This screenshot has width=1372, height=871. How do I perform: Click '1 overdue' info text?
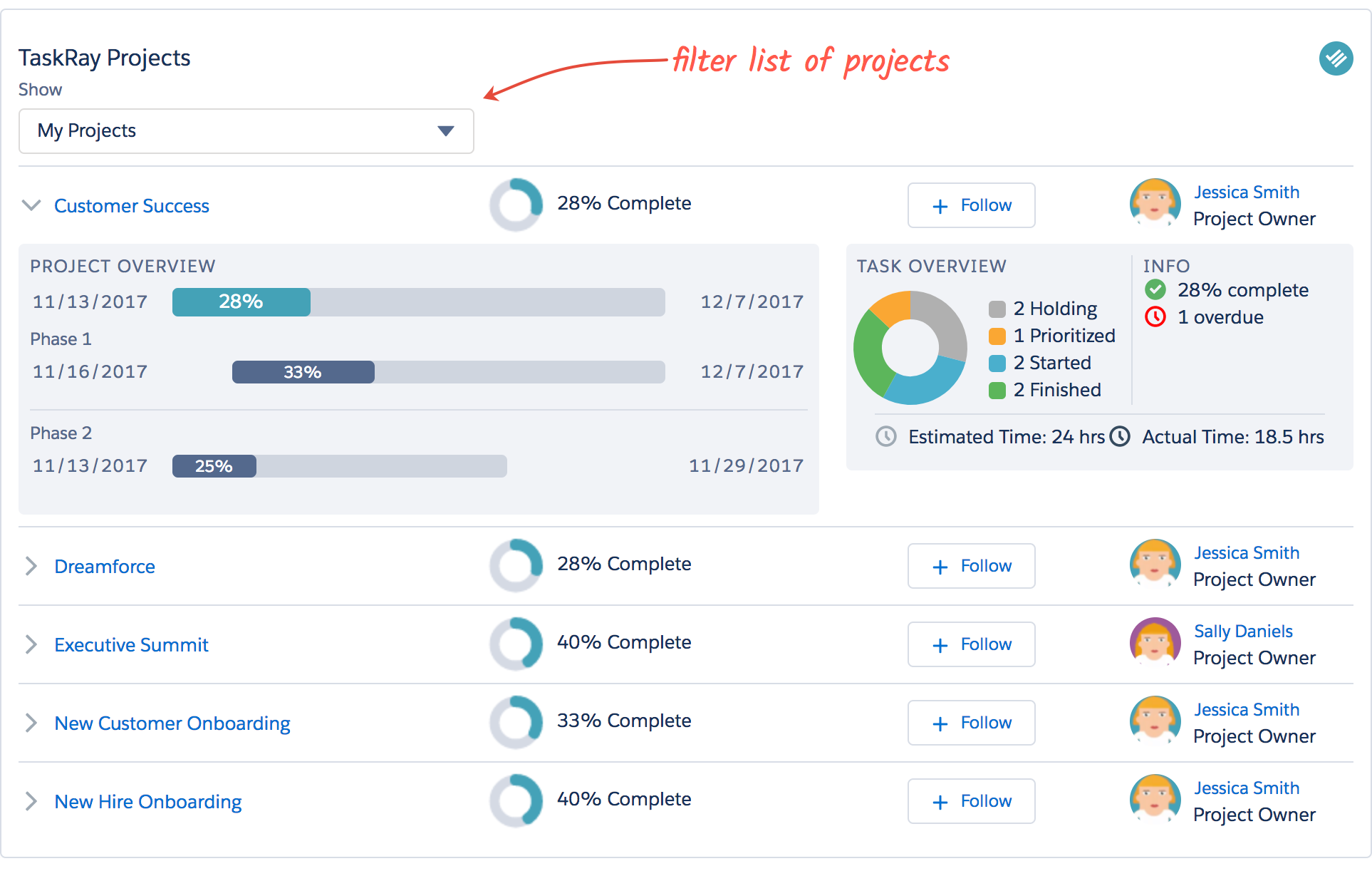tap(1220, 317)
